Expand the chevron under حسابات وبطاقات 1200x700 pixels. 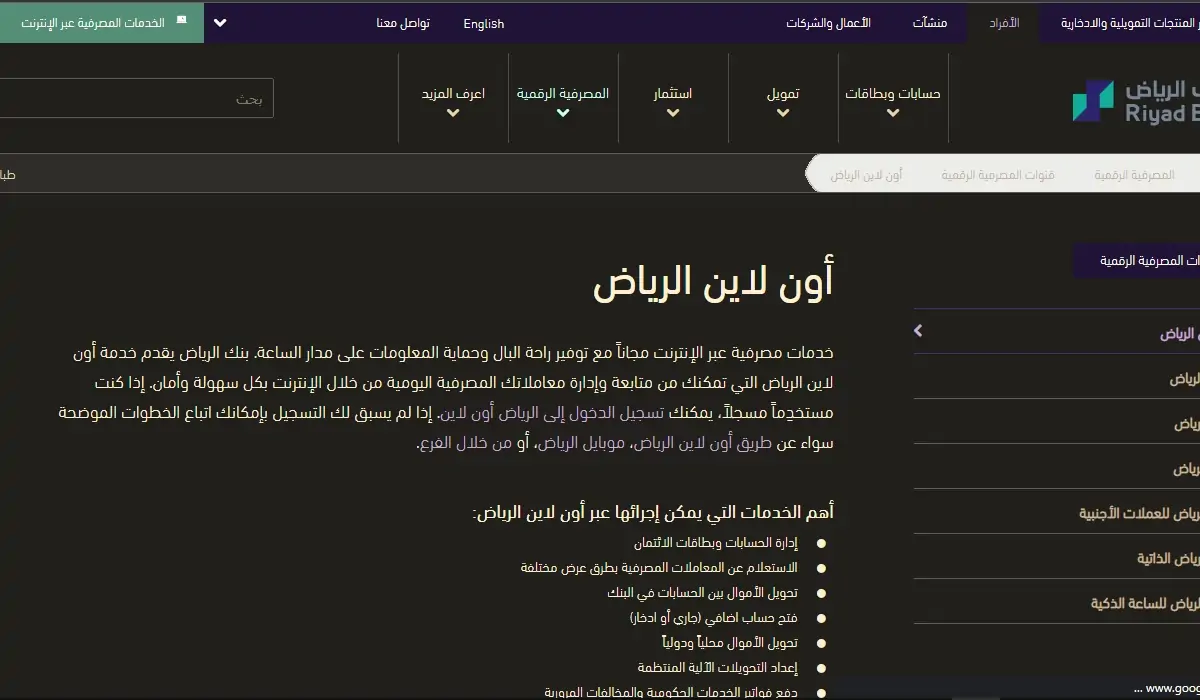[x=893, y=113]
